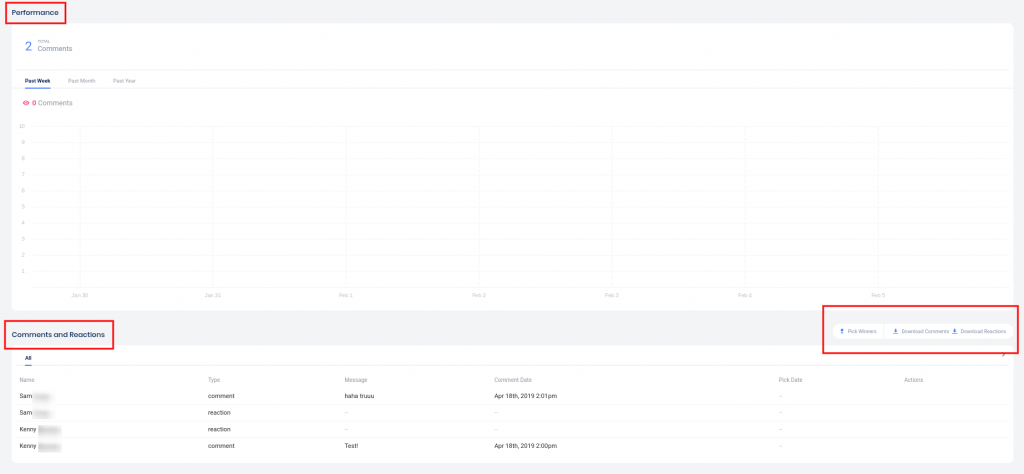Select the row with message "Test!"

click(351, 444)
